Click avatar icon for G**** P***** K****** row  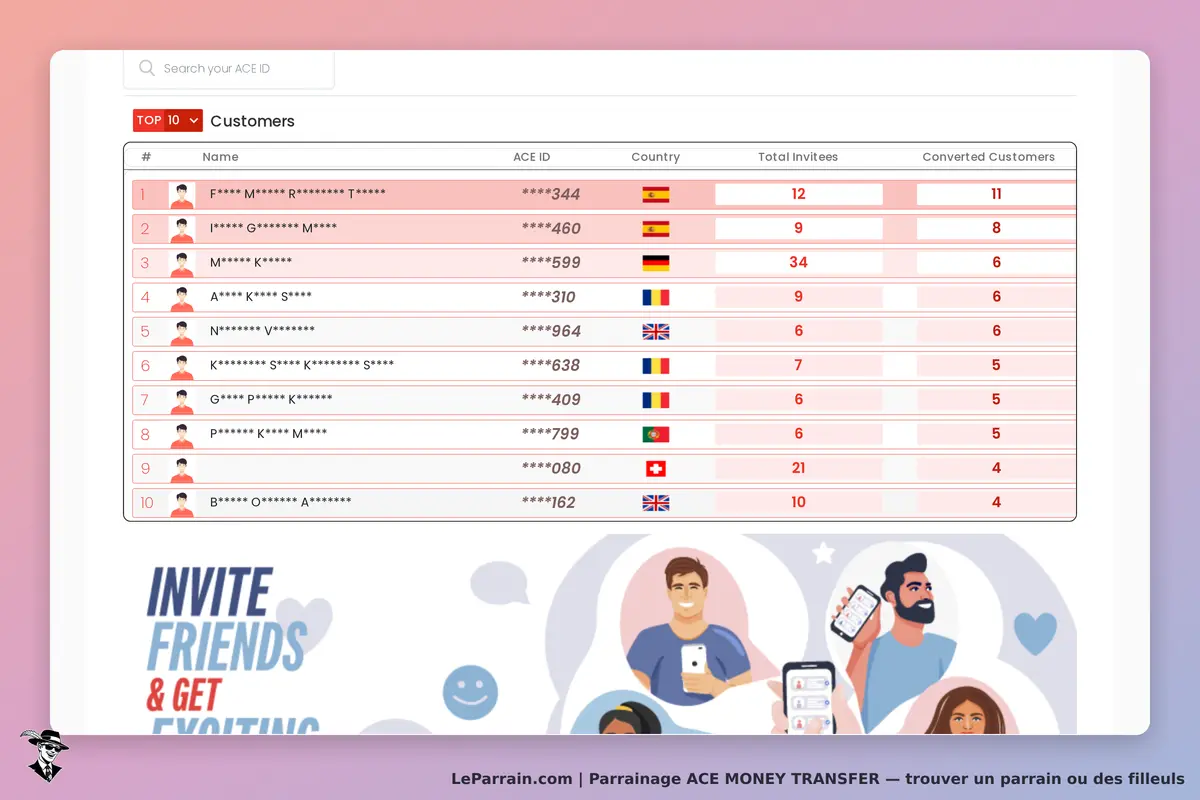(x=182, y=401)
